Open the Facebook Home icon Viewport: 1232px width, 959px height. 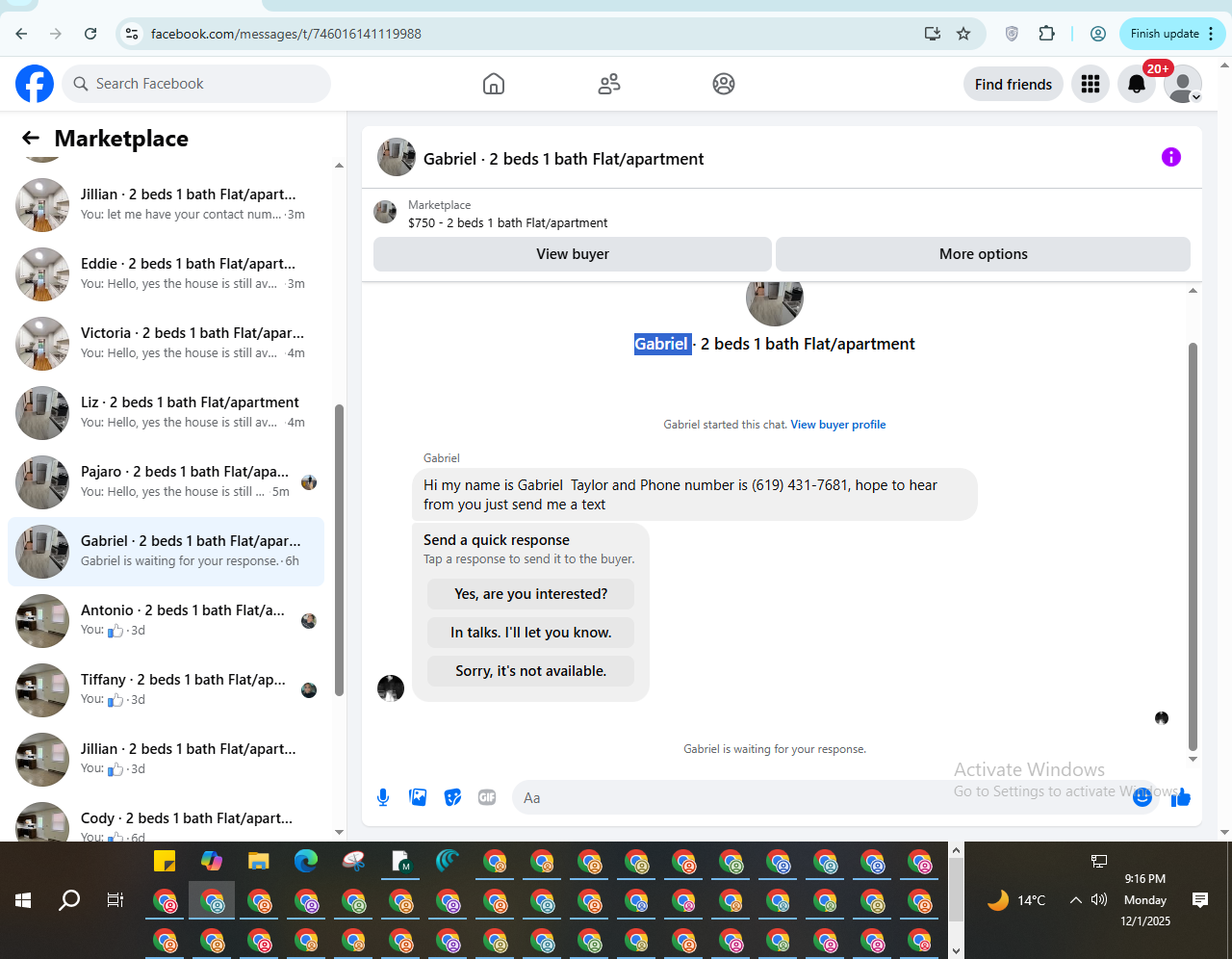[494, 84]
